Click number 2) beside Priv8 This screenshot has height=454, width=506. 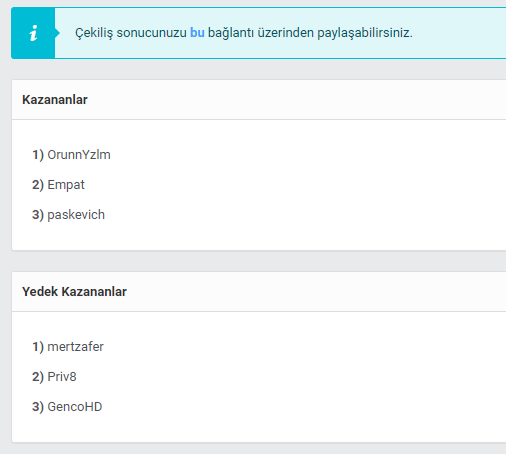(x=38, y=377)
